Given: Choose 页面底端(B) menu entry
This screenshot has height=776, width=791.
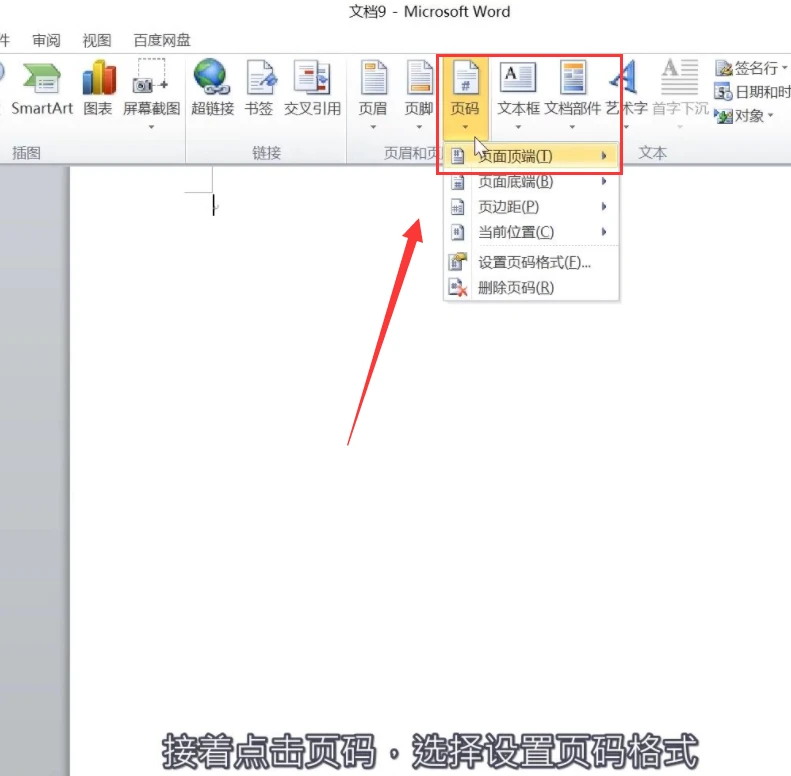Looking at the screenshot, I should coord(531,182).
